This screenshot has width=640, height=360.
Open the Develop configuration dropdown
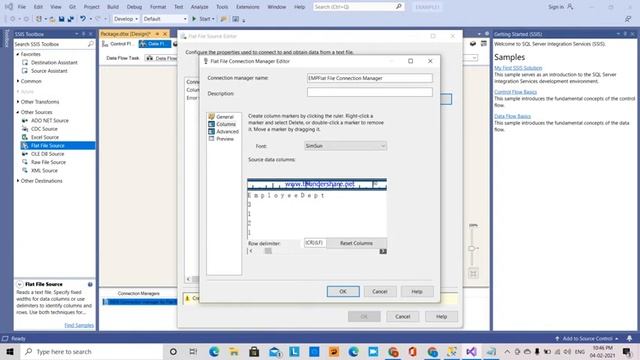[x=126, y=19]
